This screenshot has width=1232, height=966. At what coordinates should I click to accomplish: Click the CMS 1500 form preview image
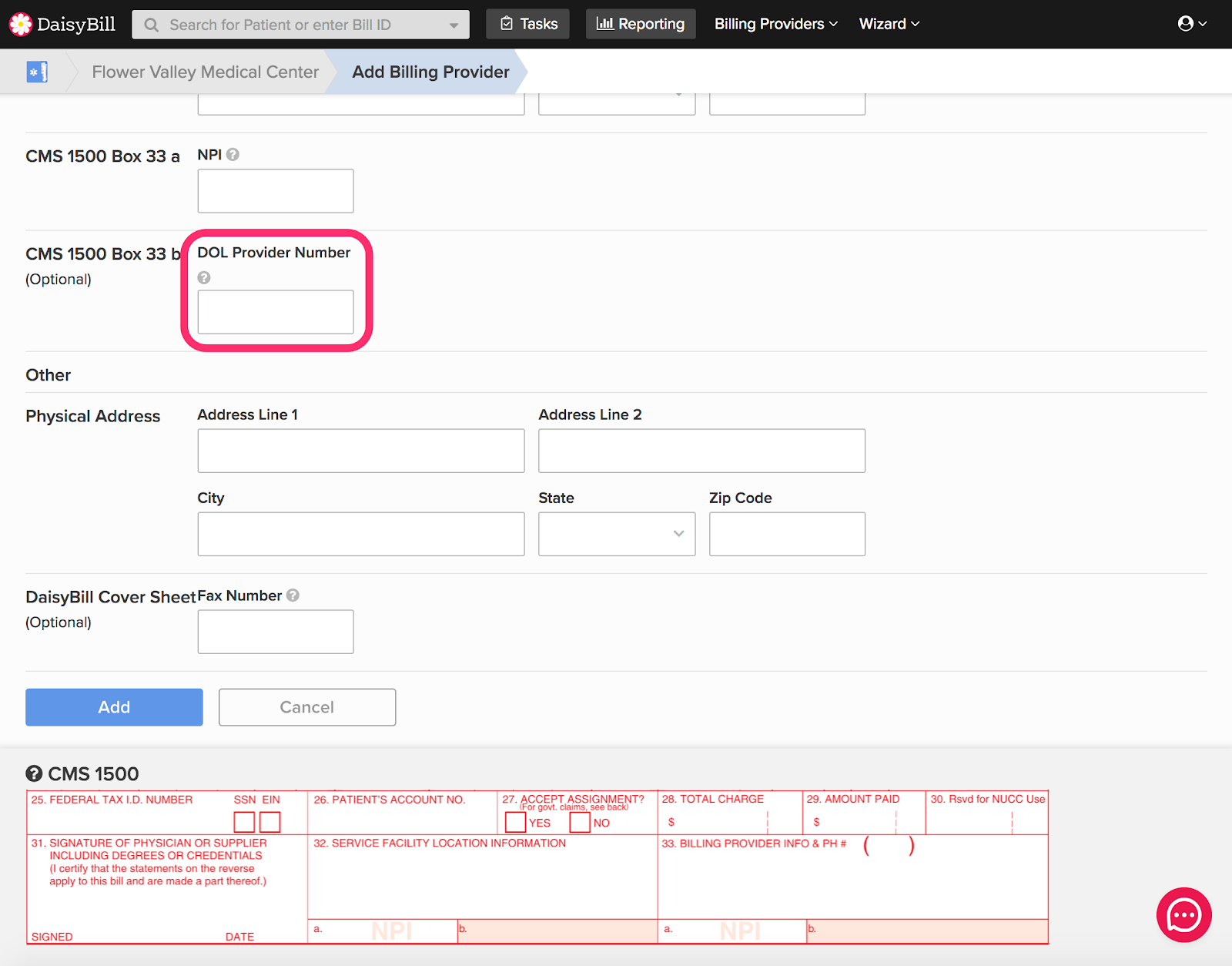click(x=537, y=867)
